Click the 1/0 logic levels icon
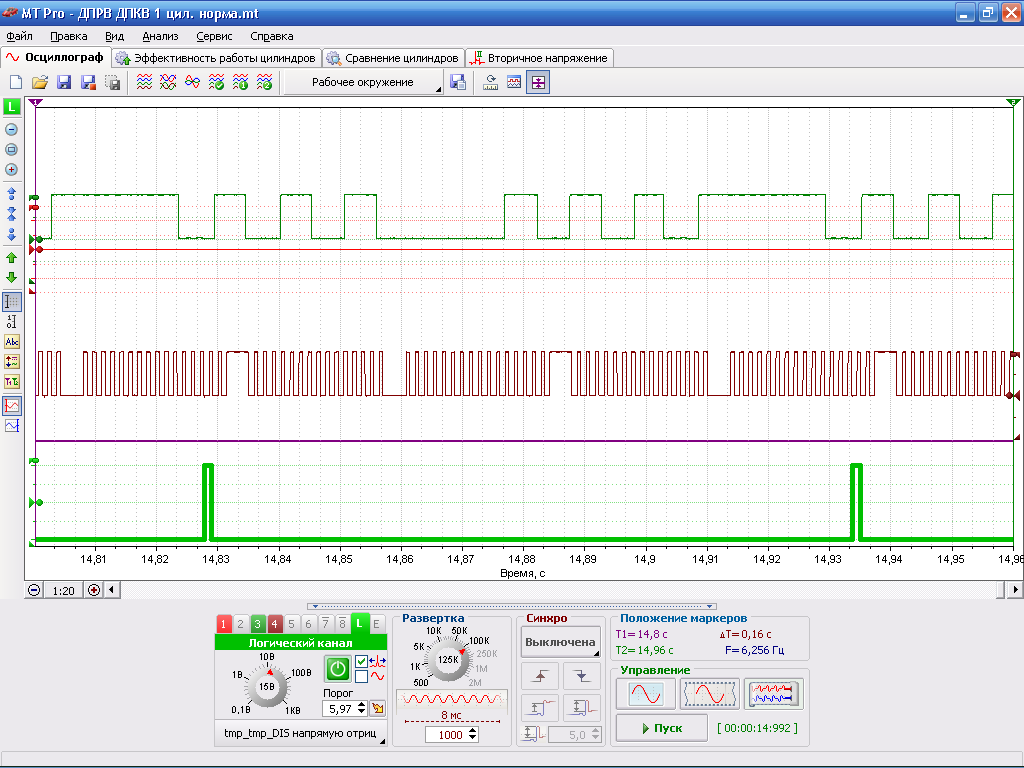This screenshot has height=768, width=1024. (x=12, y=322)
